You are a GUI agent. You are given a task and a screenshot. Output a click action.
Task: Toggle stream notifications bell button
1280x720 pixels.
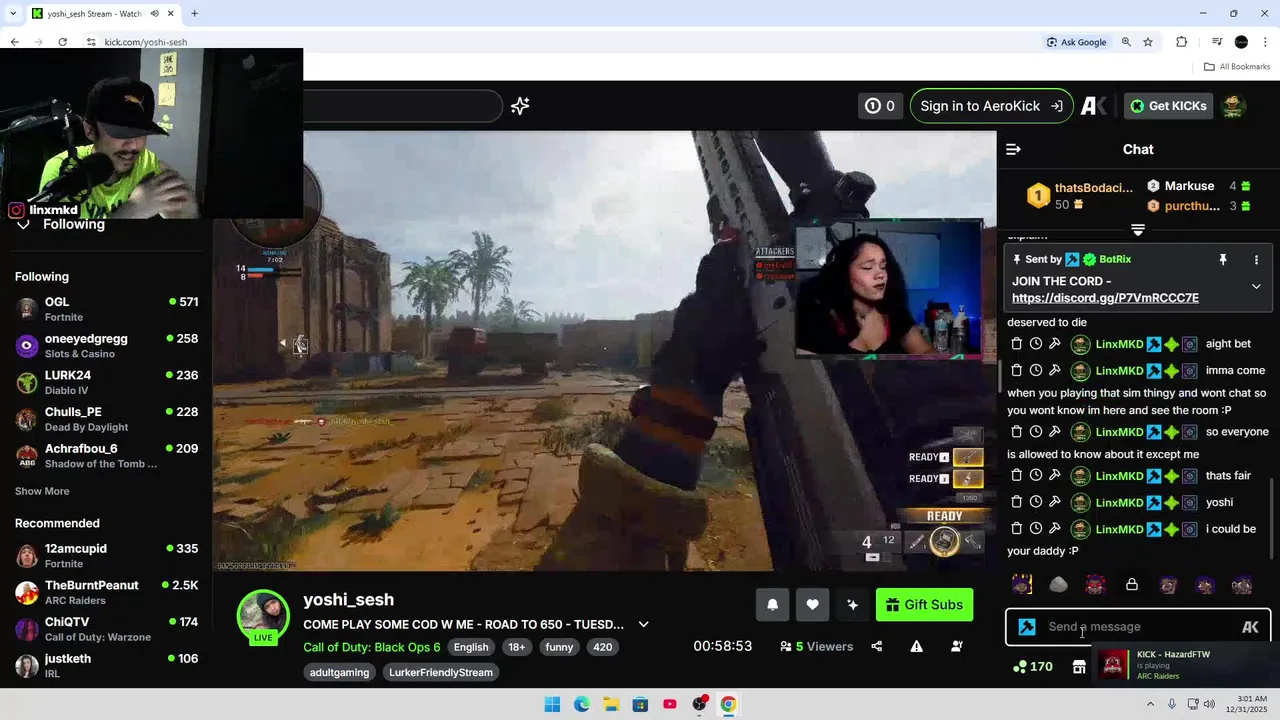[x=773, y=605]
